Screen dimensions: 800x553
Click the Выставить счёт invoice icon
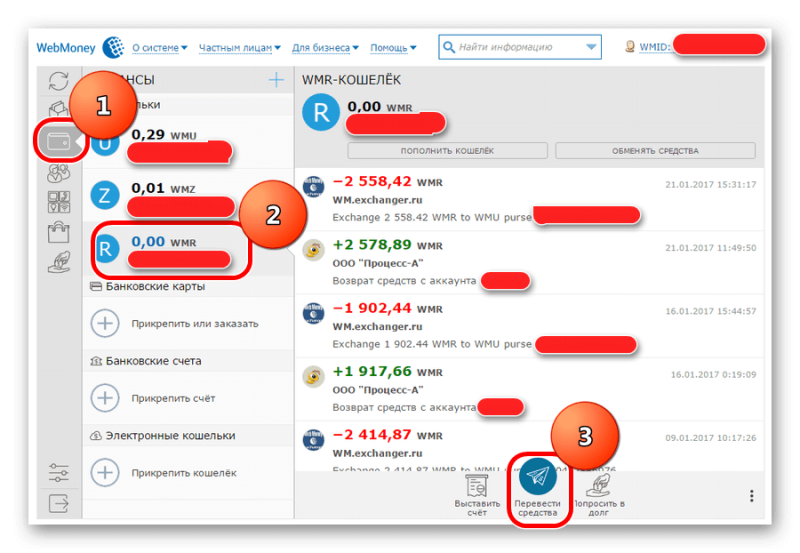click(477, 485)
